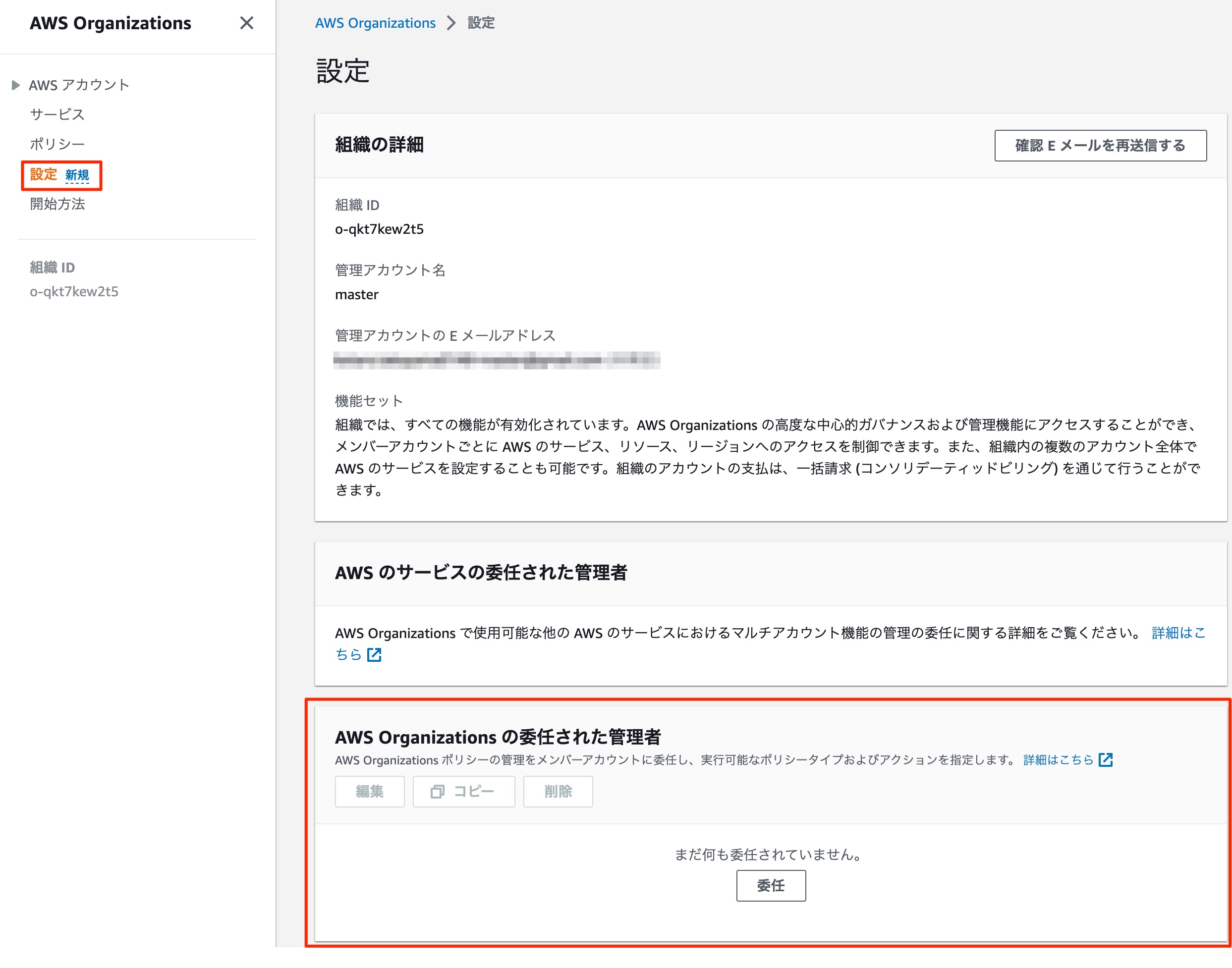Open AWS アカウント in sidebar
The width and height of the screenshot is (1232, 968).
(x=79, y=85)
